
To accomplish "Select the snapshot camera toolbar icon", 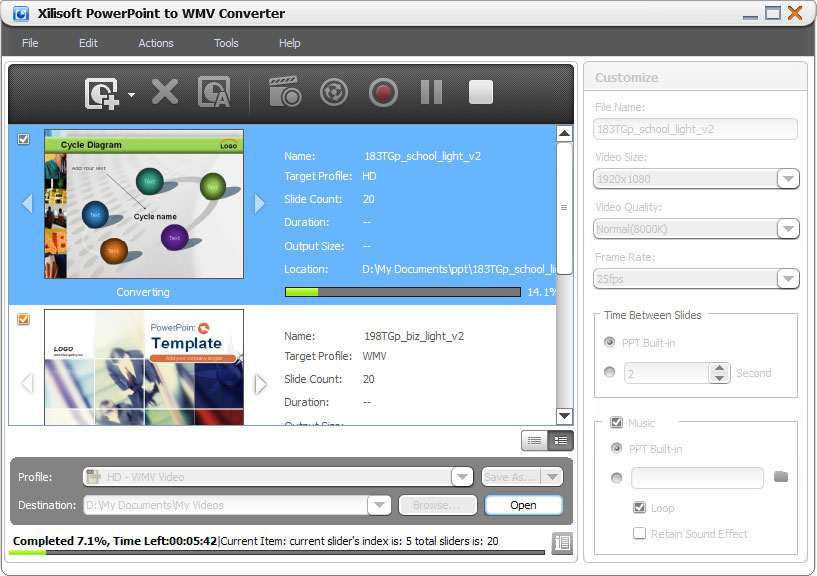I will click(x=285, y=92).
